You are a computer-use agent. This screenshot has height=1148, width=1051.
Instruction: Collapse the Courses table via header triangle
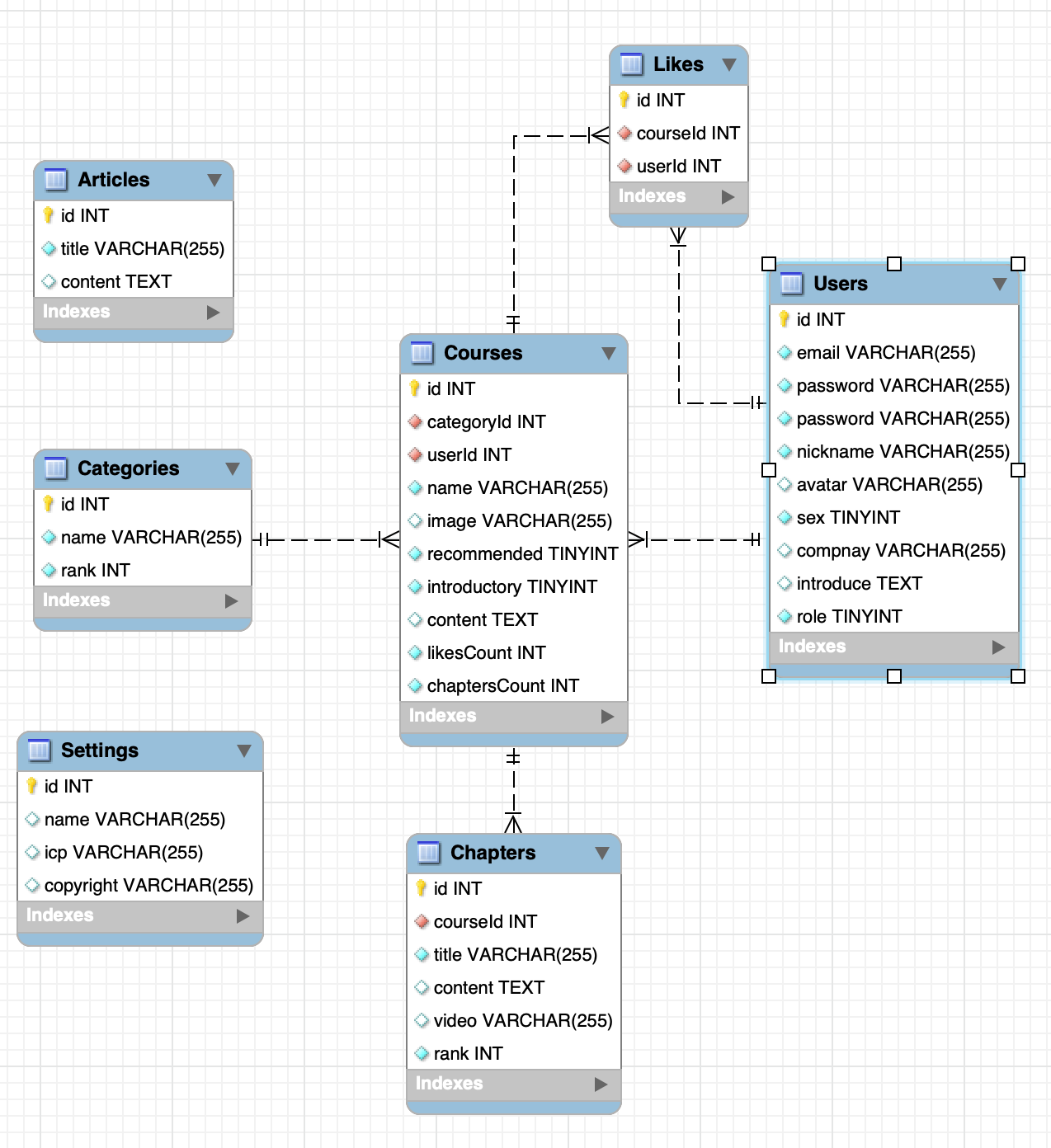[609, 353]
